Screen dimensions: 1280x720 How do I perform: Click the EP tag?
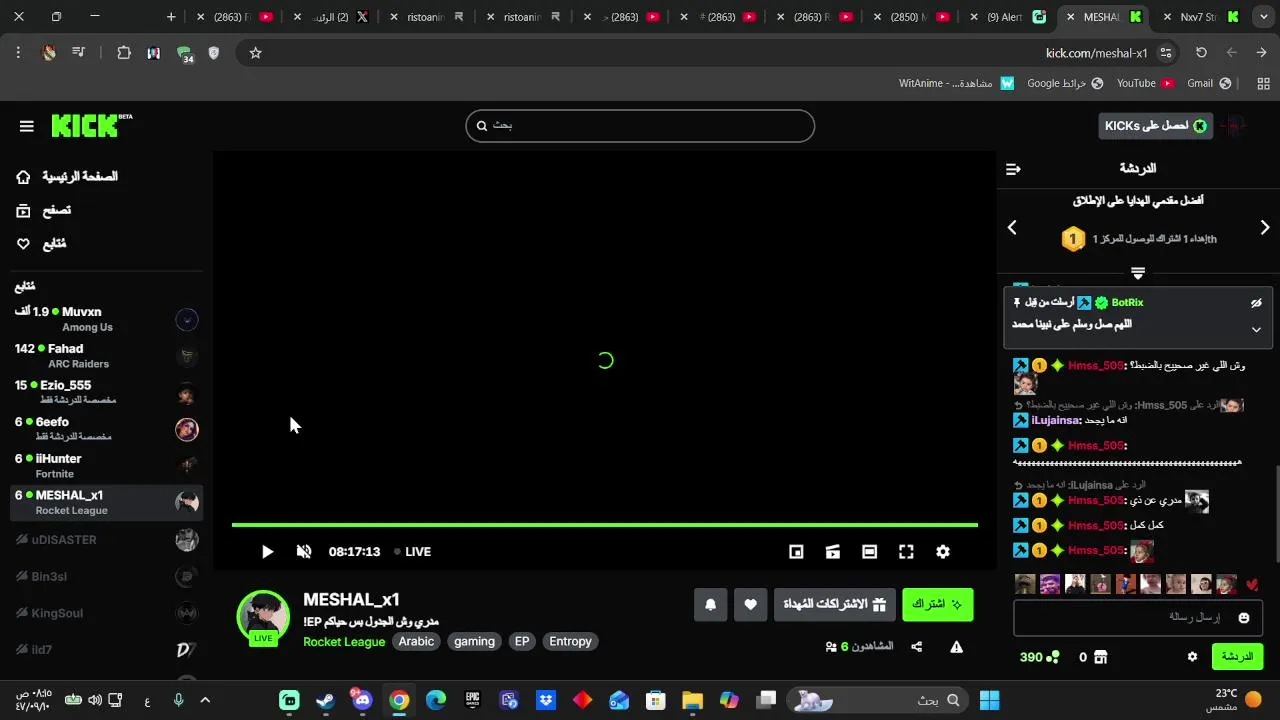522,642
